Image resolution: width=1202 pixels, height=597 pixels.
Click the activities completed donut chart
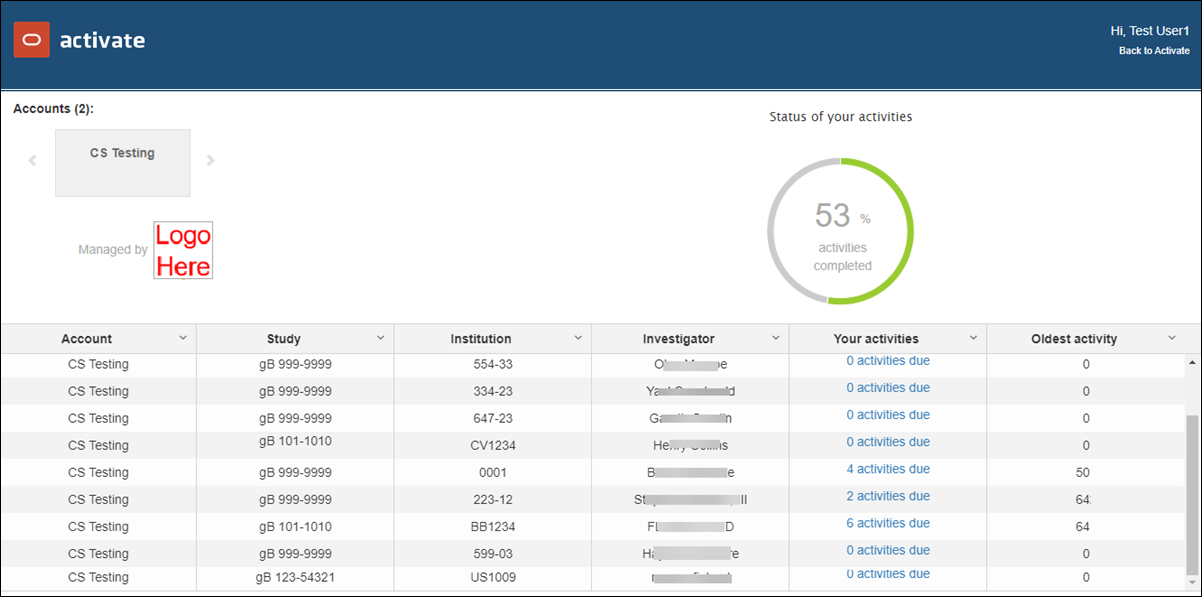pyautogui.click(x=841, y=230)
